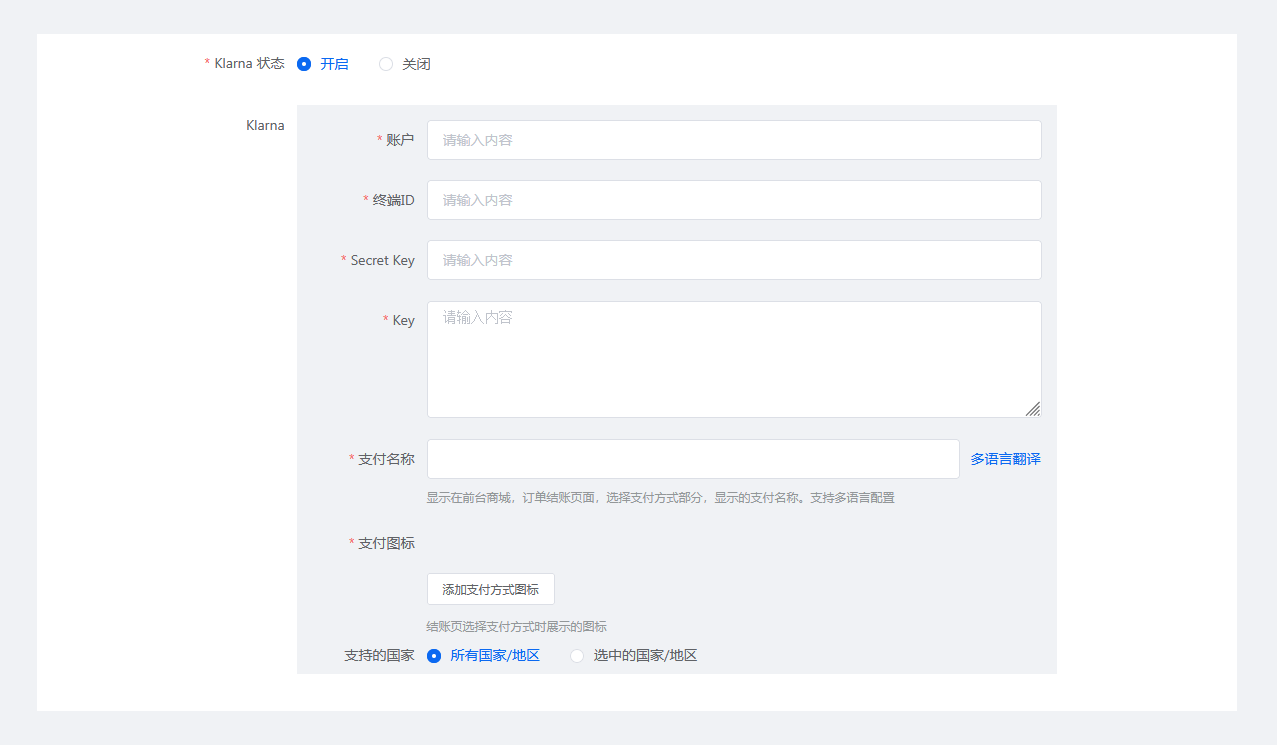Click the 支付图标 field label

coord(386,543)
